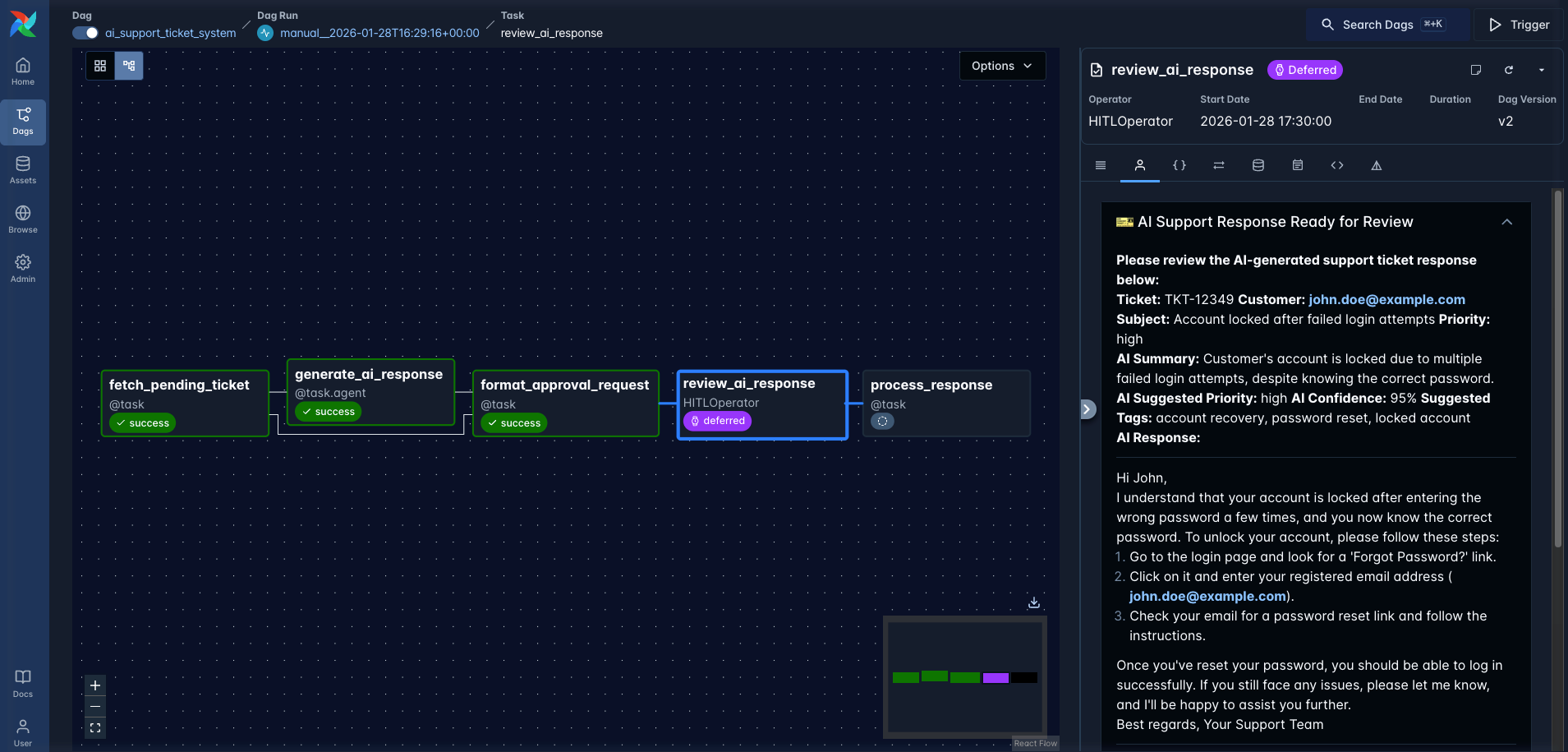Collapse the AI Support Response review section
The width and height of the screenshot is (1568, 752).
tap(1506, 222)
